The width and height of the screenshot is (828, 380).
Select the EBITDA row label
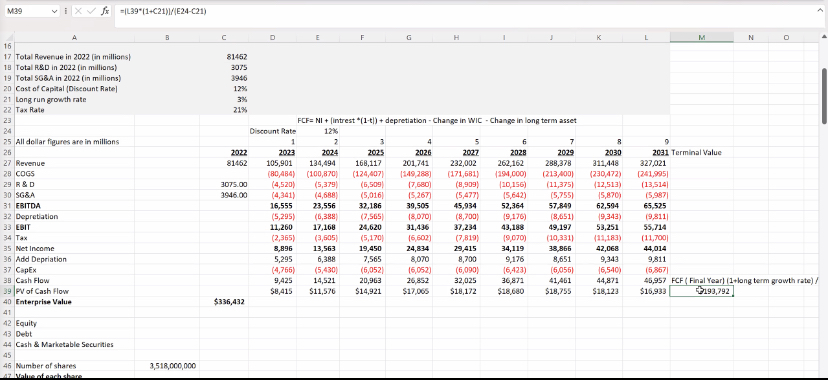tap(74, 206)
